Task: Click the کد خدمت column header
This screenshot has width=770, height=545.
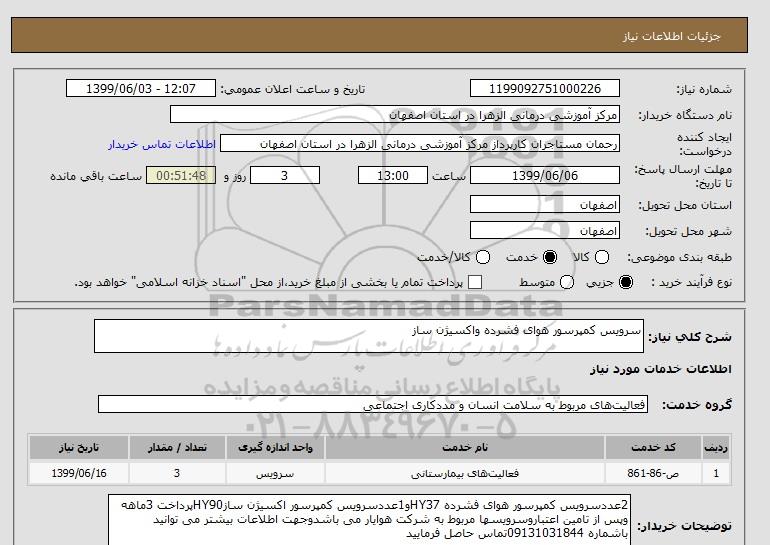Action: (x=653, y=447)
